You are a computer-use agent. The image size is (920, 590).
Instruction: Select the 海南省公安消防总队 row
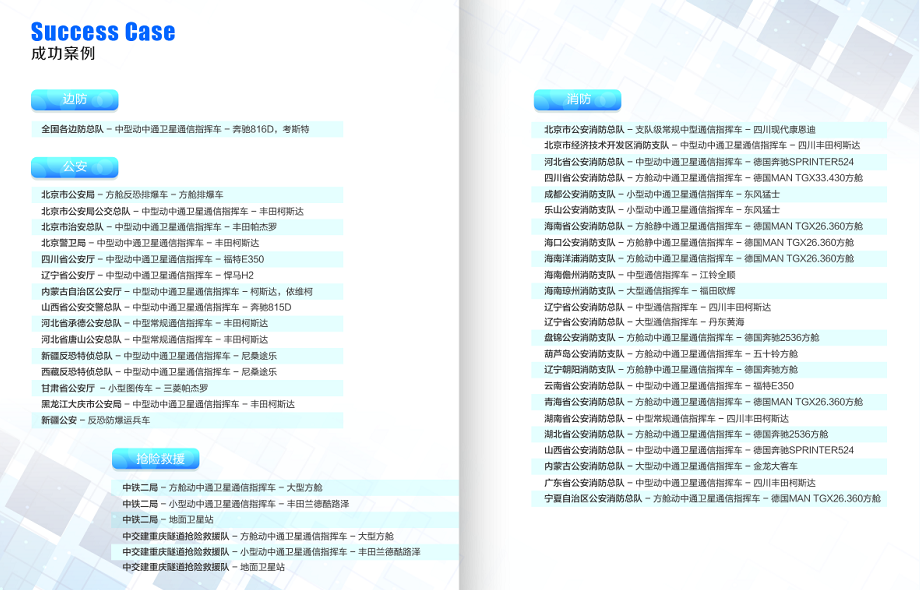pos(709,226)
